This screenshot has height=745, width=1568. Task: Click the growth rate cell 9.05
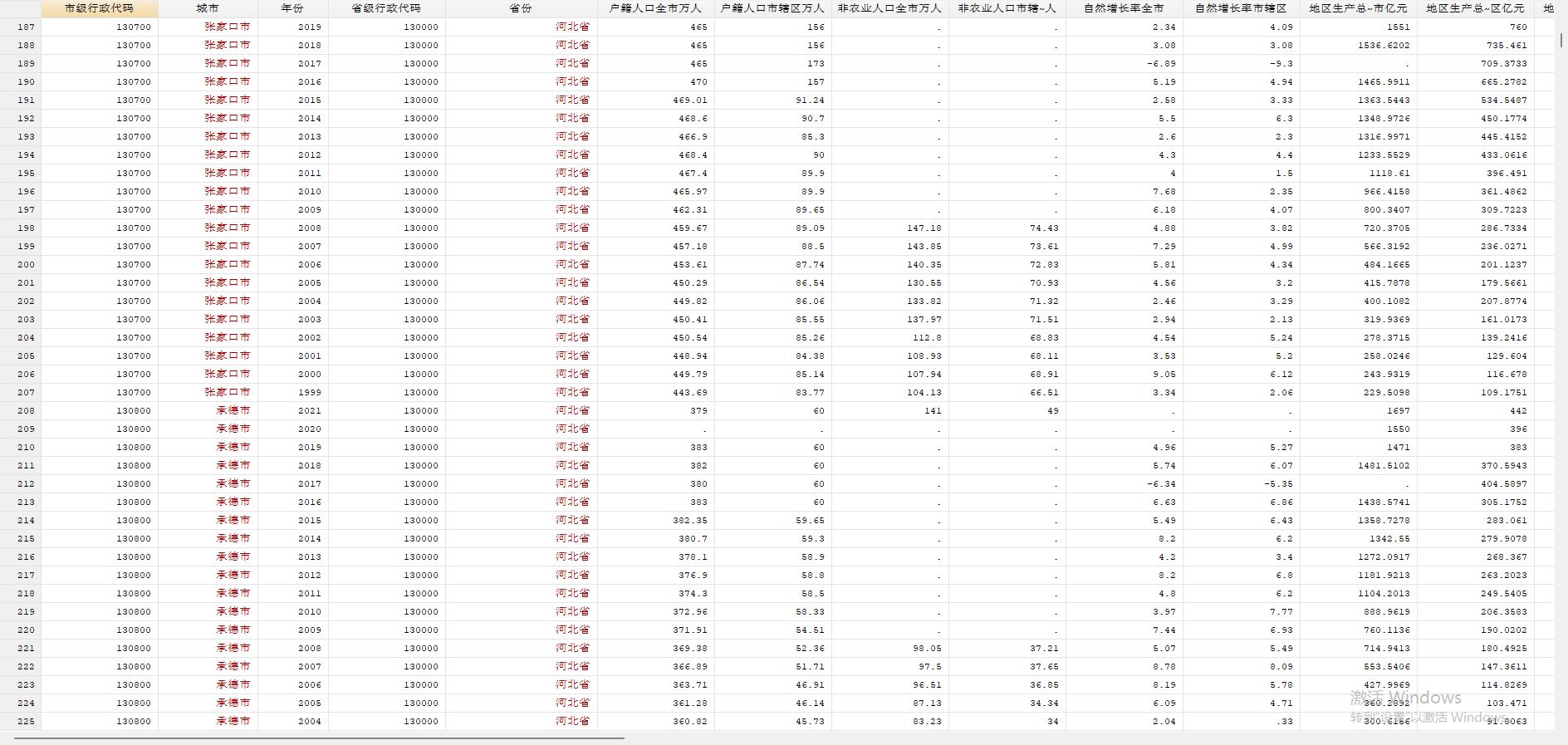(1124, 375)
